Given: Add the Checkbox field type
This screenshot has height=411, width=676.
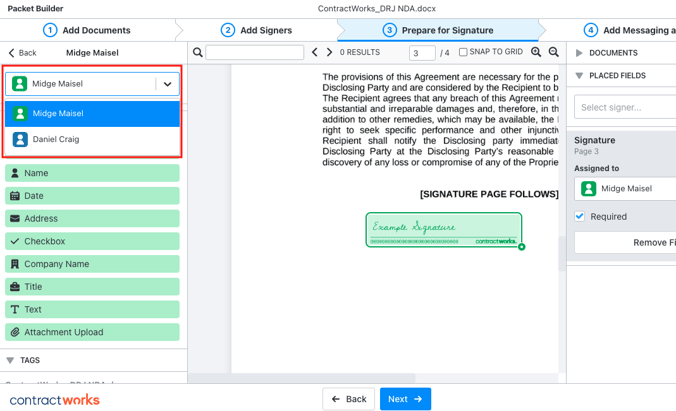Looking at the screenshot, I should (92, 241).
